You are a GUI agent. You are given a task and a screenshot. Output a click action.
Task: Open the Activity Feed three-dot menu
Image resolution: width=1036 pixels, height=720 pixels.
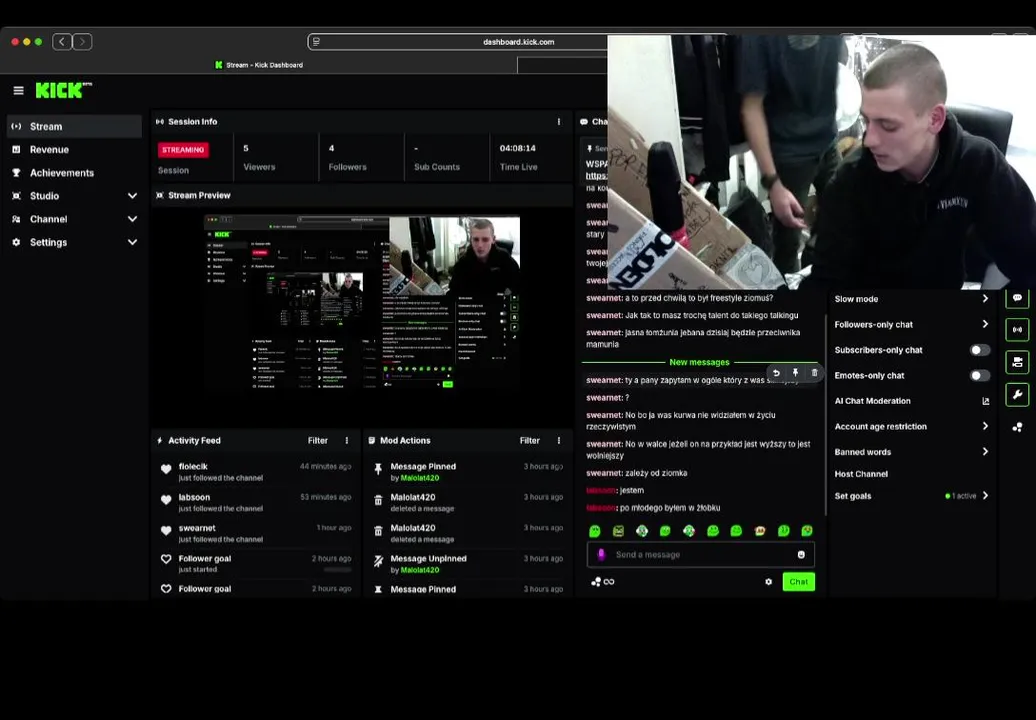(x=347, y=441)
